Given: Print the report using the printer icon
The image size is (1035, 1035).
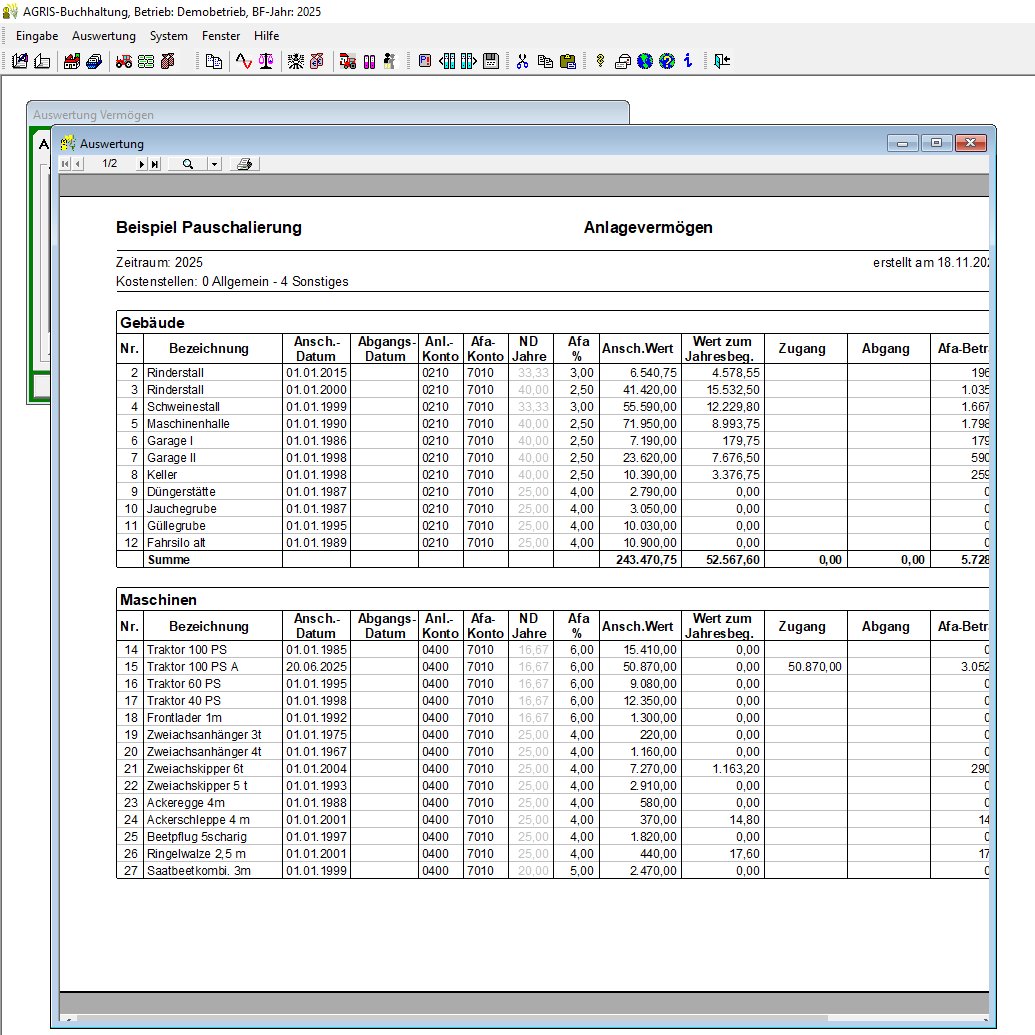Looking at the screenshot, I should coord(245,164).
